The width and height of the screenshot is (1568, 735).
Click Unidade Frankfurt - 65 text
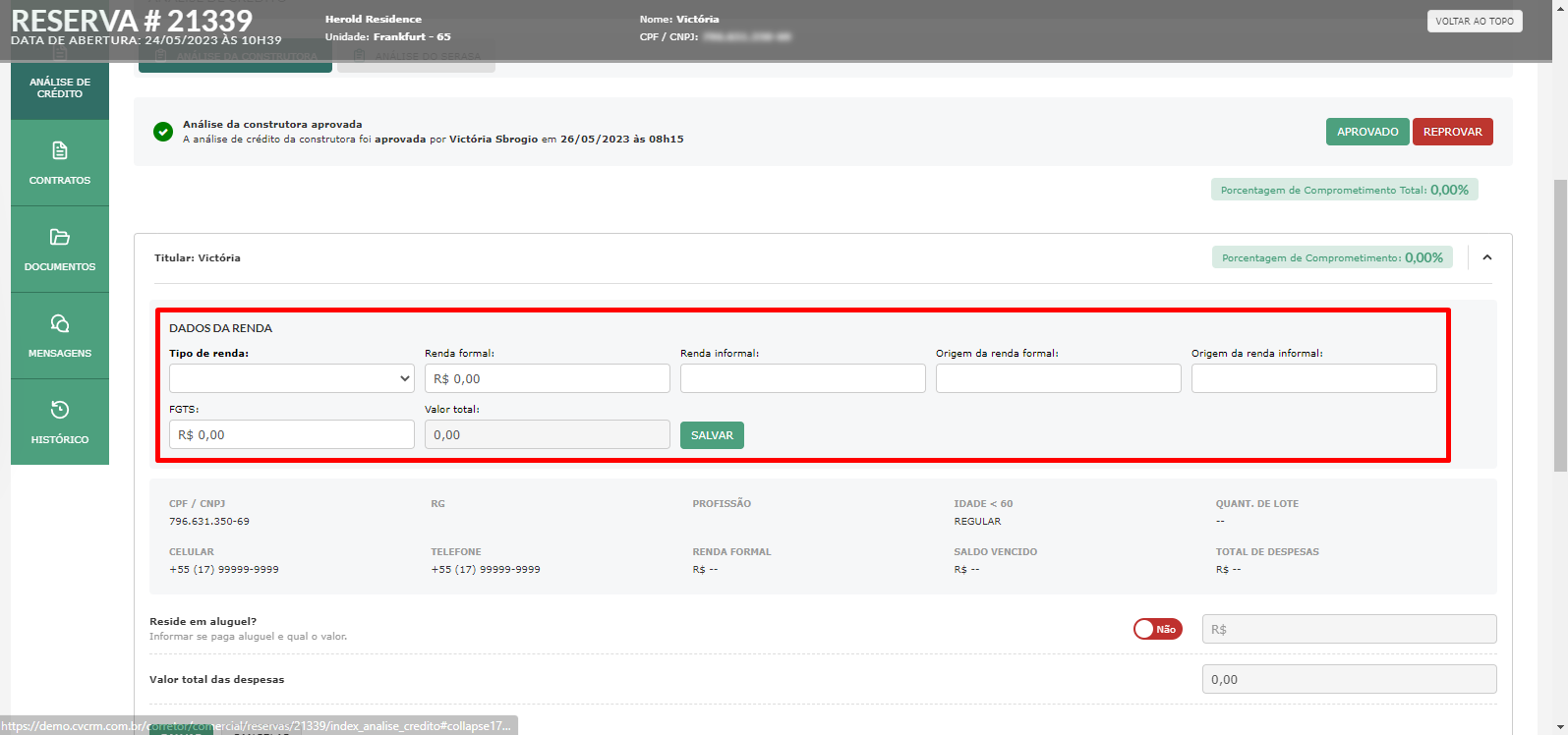[x=388, y=36]
